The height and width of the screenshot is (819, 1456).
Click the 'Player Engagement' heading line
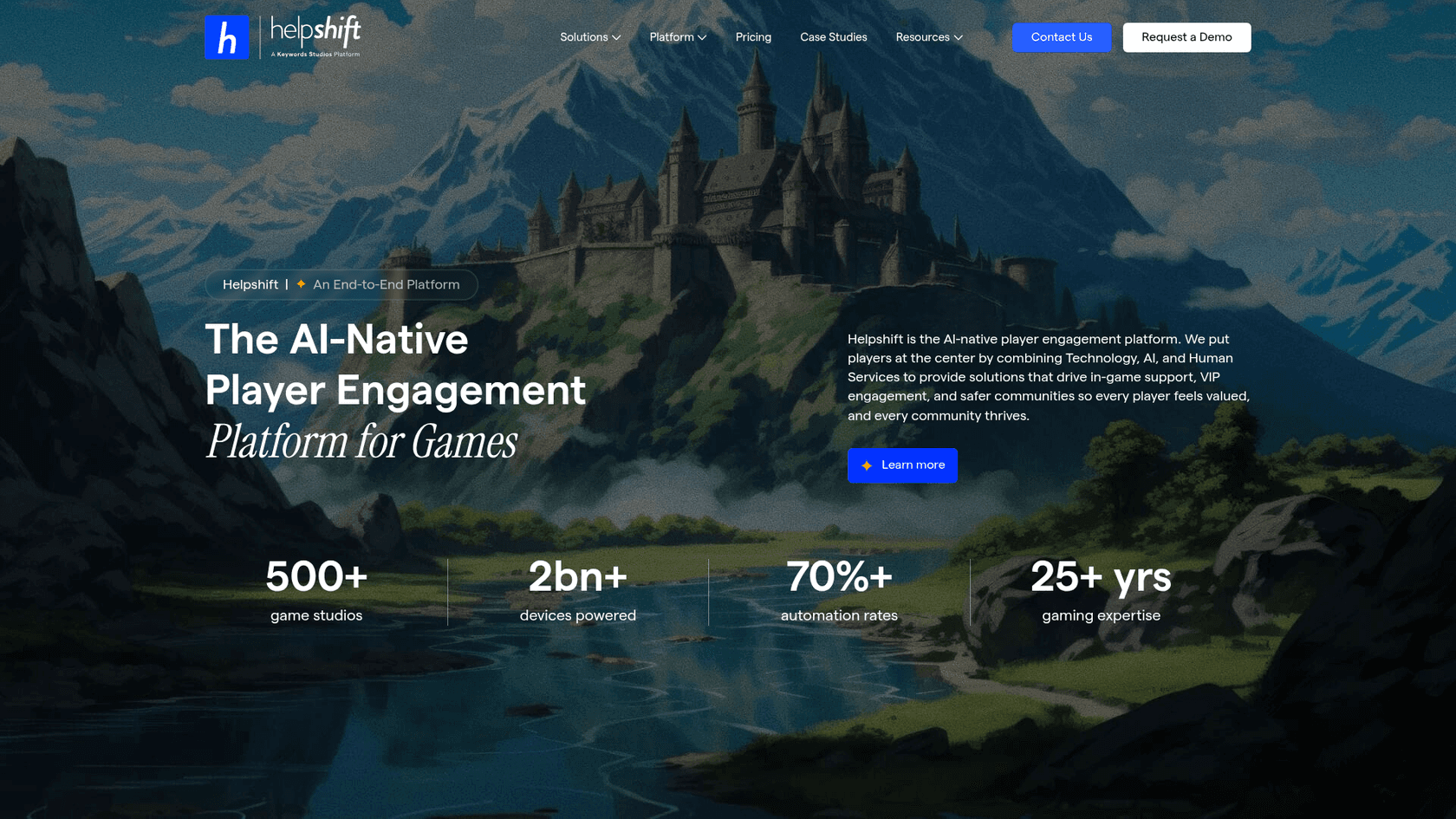395,391
